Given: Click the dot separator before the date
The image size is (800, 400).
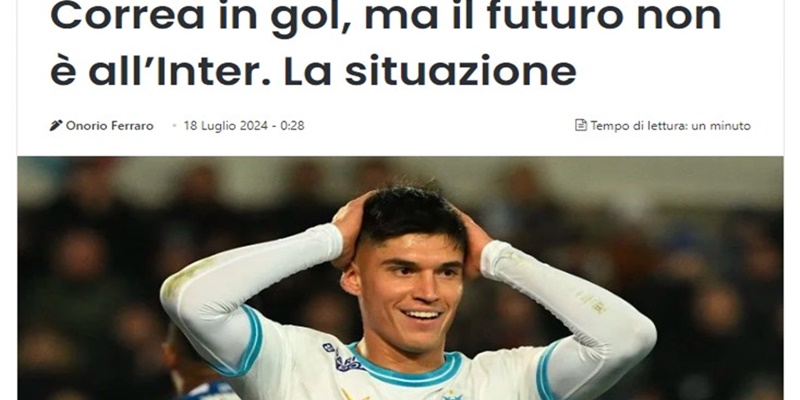Looking at the screenshot, I should [x=174, y=126].
